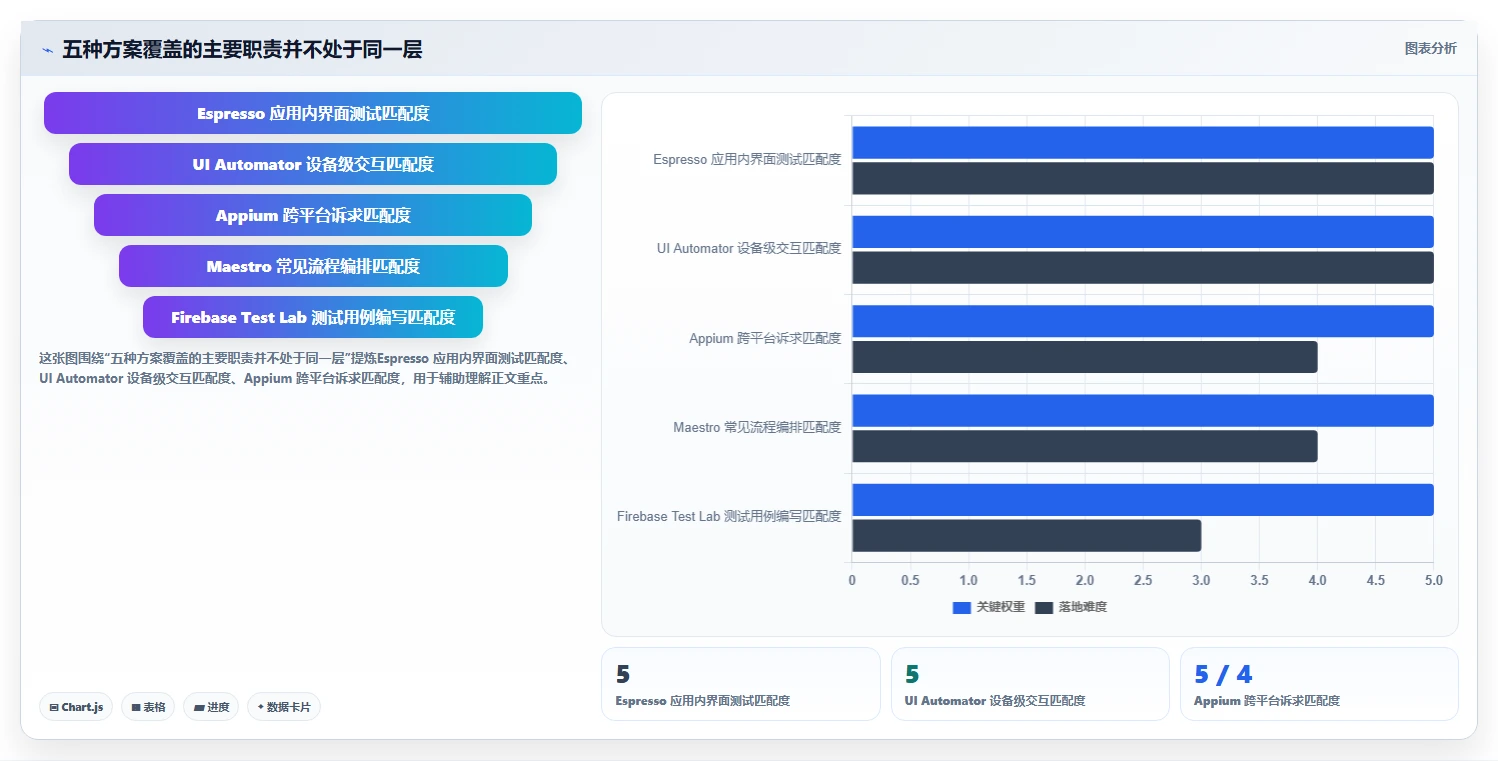Image resolution: width=1498 pixels, height=761 pixels.
Task: Click Firebase Test Lab dark chart bar
Action: click(x=1027, y=535)
